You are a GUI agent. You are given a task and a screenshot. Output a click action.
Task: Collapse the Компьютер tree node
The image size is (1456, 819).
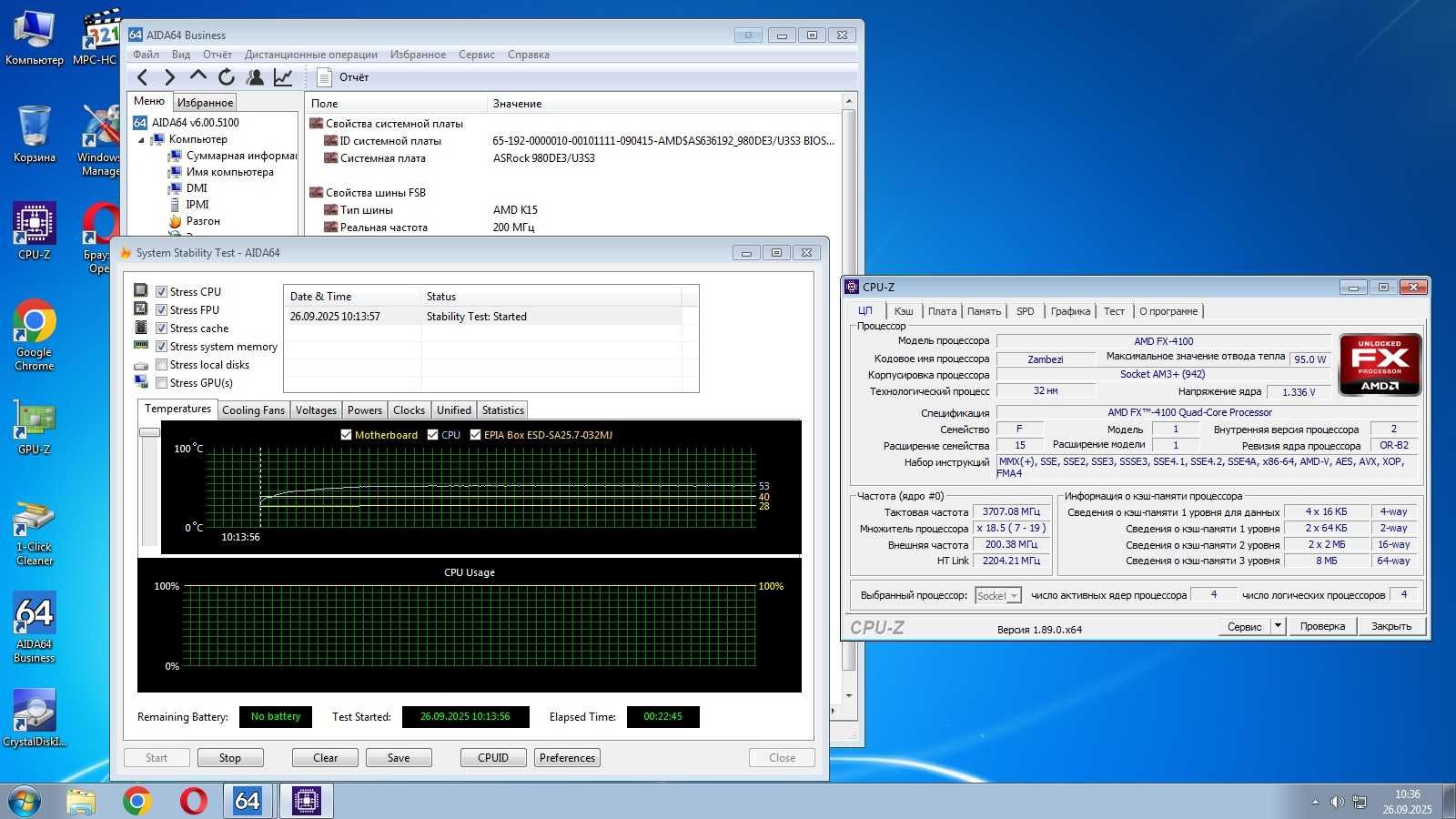(x=141, y=140)
